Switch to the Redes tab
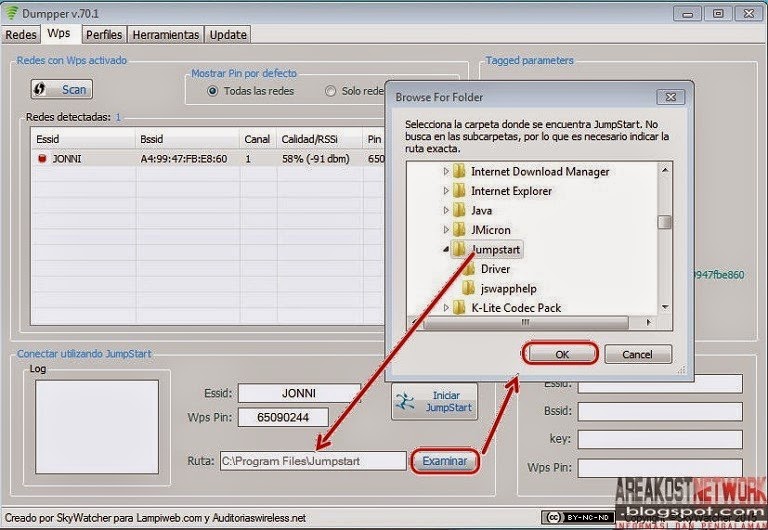This screenshot has height=530, width=768. [x=21, y=35]
